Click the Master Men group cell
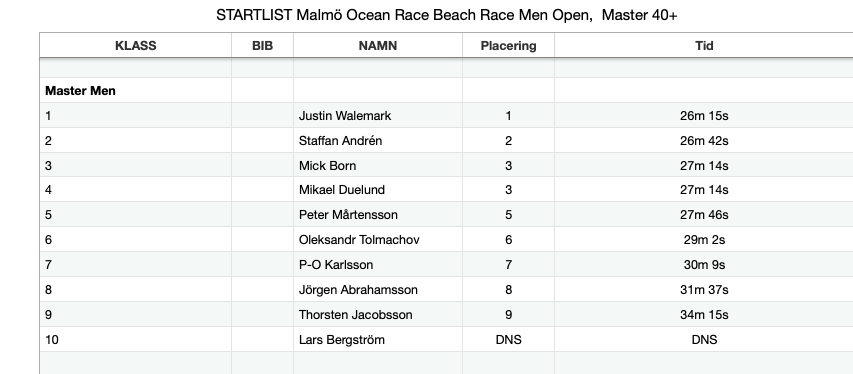The height and width of the screenshot is (374, 853). [x=135, y=90]
